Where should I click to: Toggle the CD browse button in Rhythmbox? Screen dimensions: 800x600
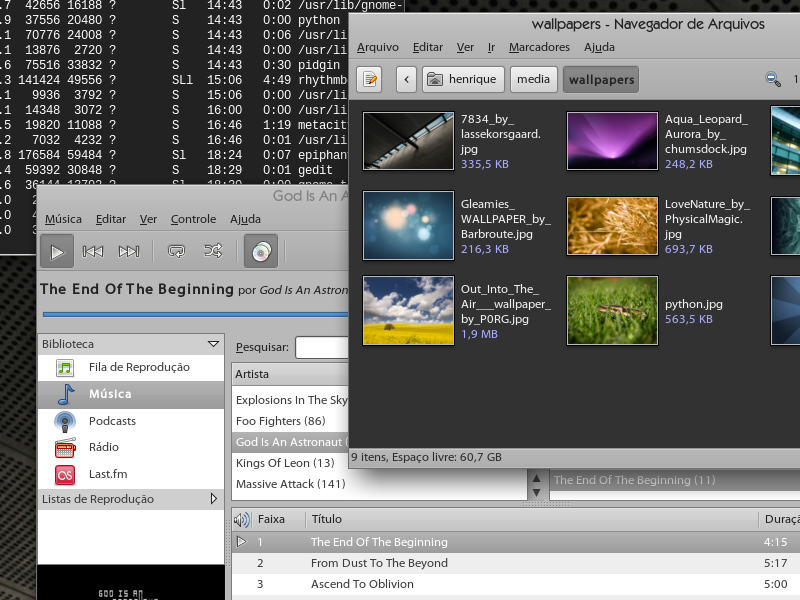point(261,252)
